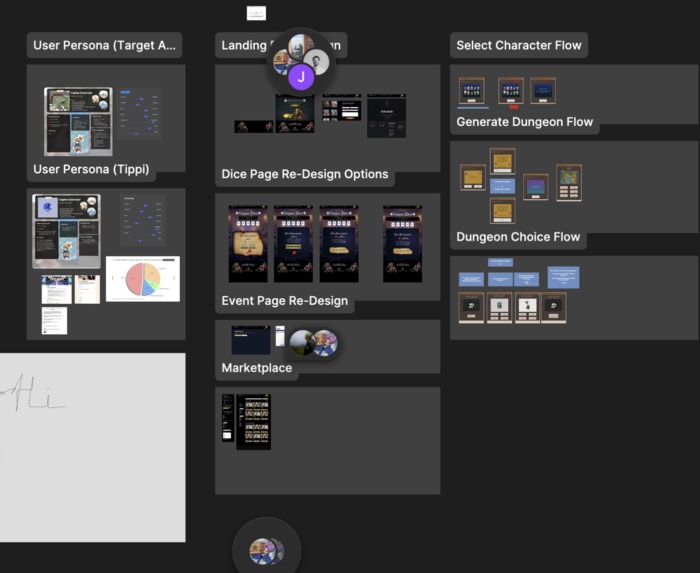The height and width of the screenshot is (573, 700).
Task: Select the rightmost separated Dice Page option
Action: (x=402, y=244)
